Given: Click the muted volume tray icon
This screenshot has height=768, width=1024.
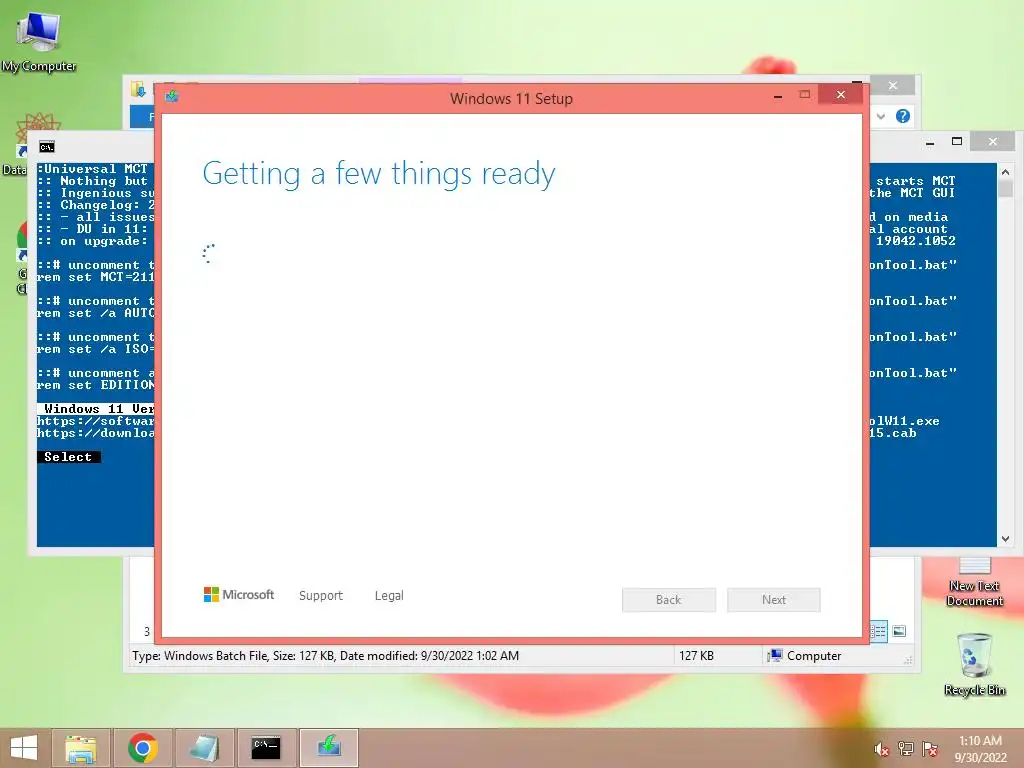Looking at the screenshot, I should [881, 749].
